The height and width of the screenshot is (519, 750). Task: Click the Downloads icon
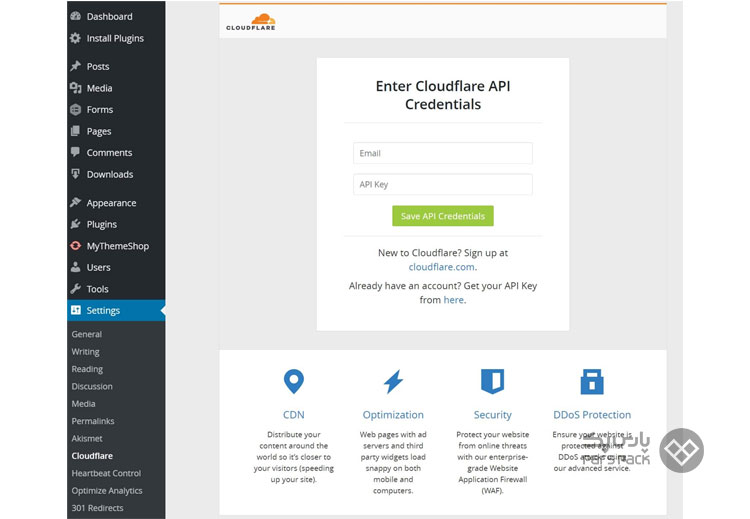tap(75, 174)
